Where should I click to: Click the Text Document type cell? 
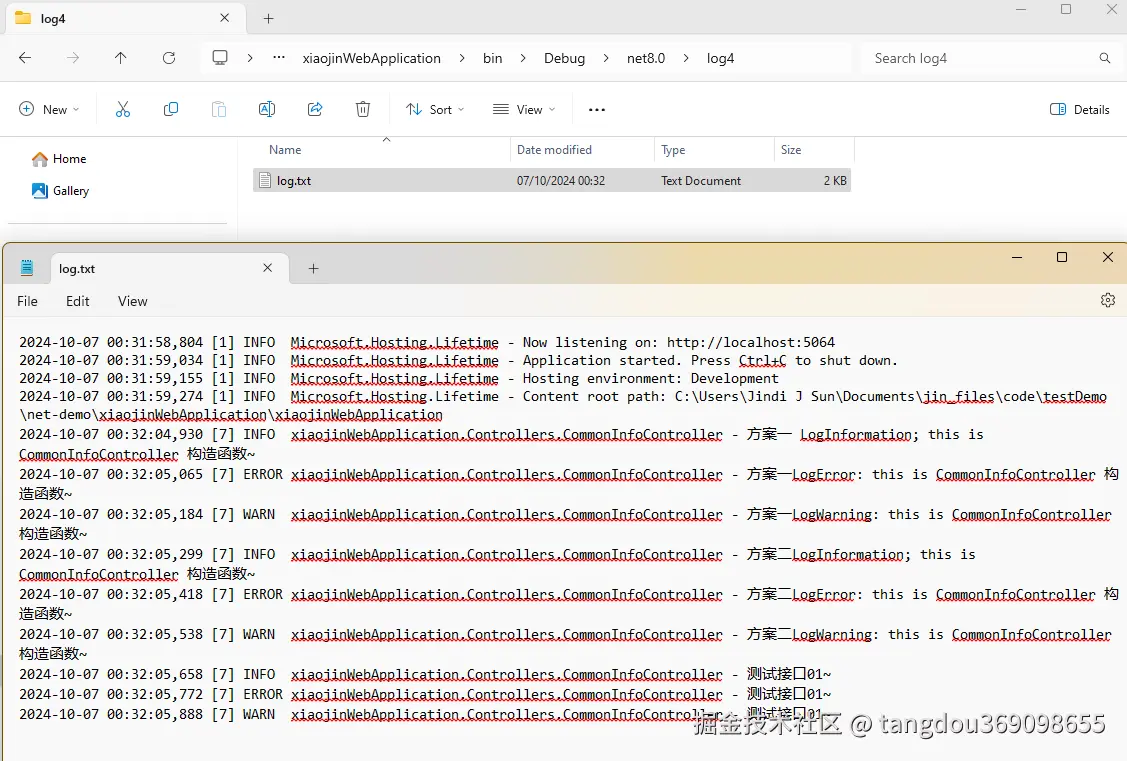tap(701, 181)
